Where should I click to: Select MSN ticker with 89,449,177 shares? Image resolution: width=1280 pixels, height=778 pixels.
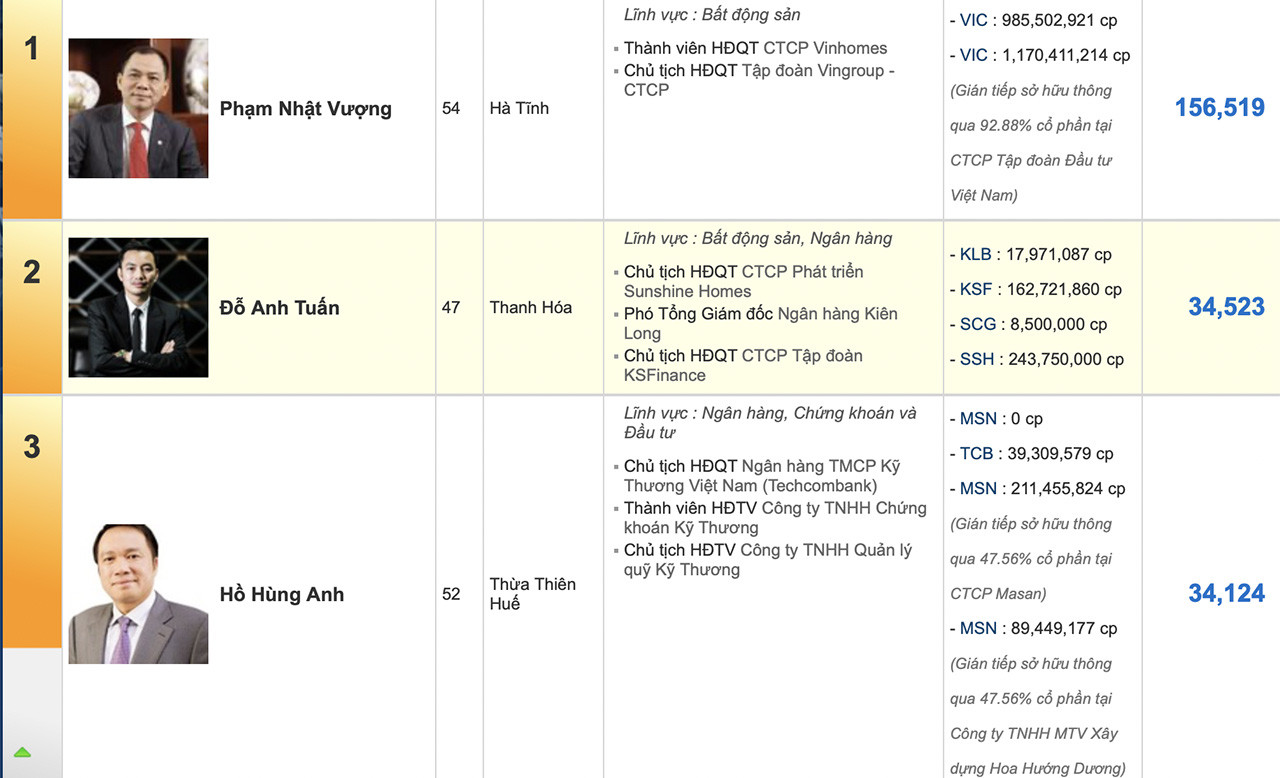click(978, 628)
